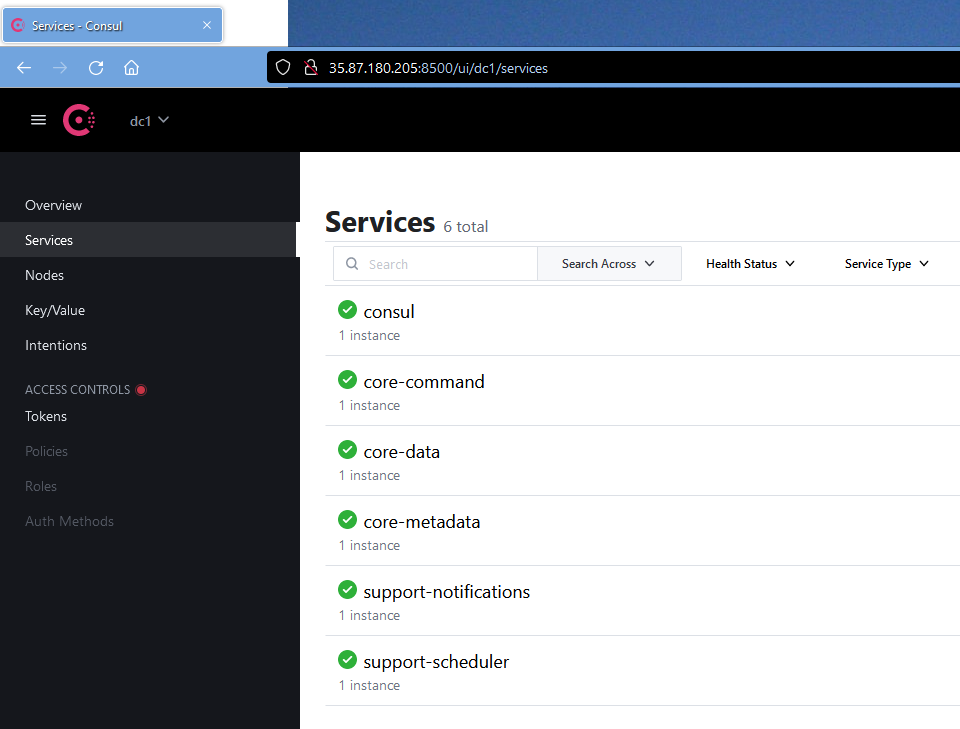Click the browser address bar URL
This screenshot has height=729, width=960.
pos(438,68)
